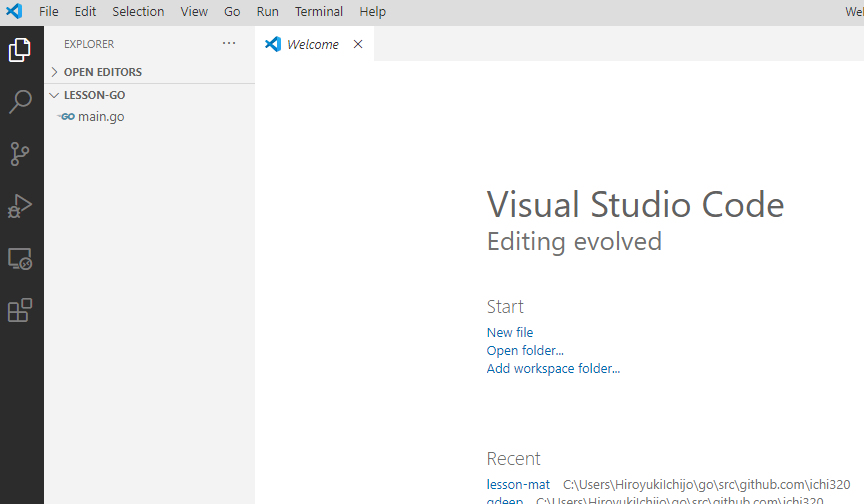Click the Recent section heading
This screenshot has height=504, width=864.
pyautogui.click(x=513, y=459)
